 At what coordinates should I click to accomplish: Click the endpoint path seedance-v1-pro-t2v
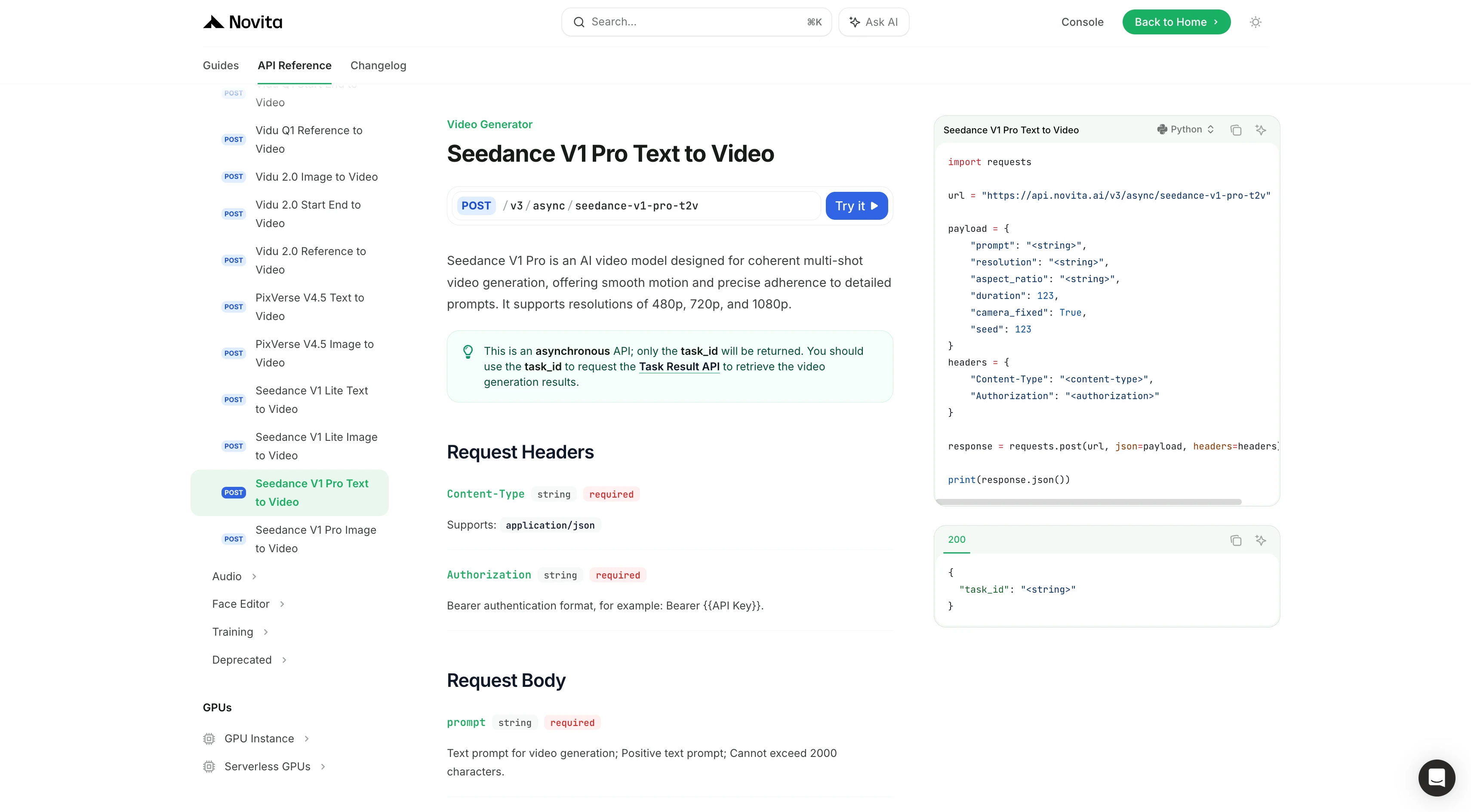[x=636, y=206]
